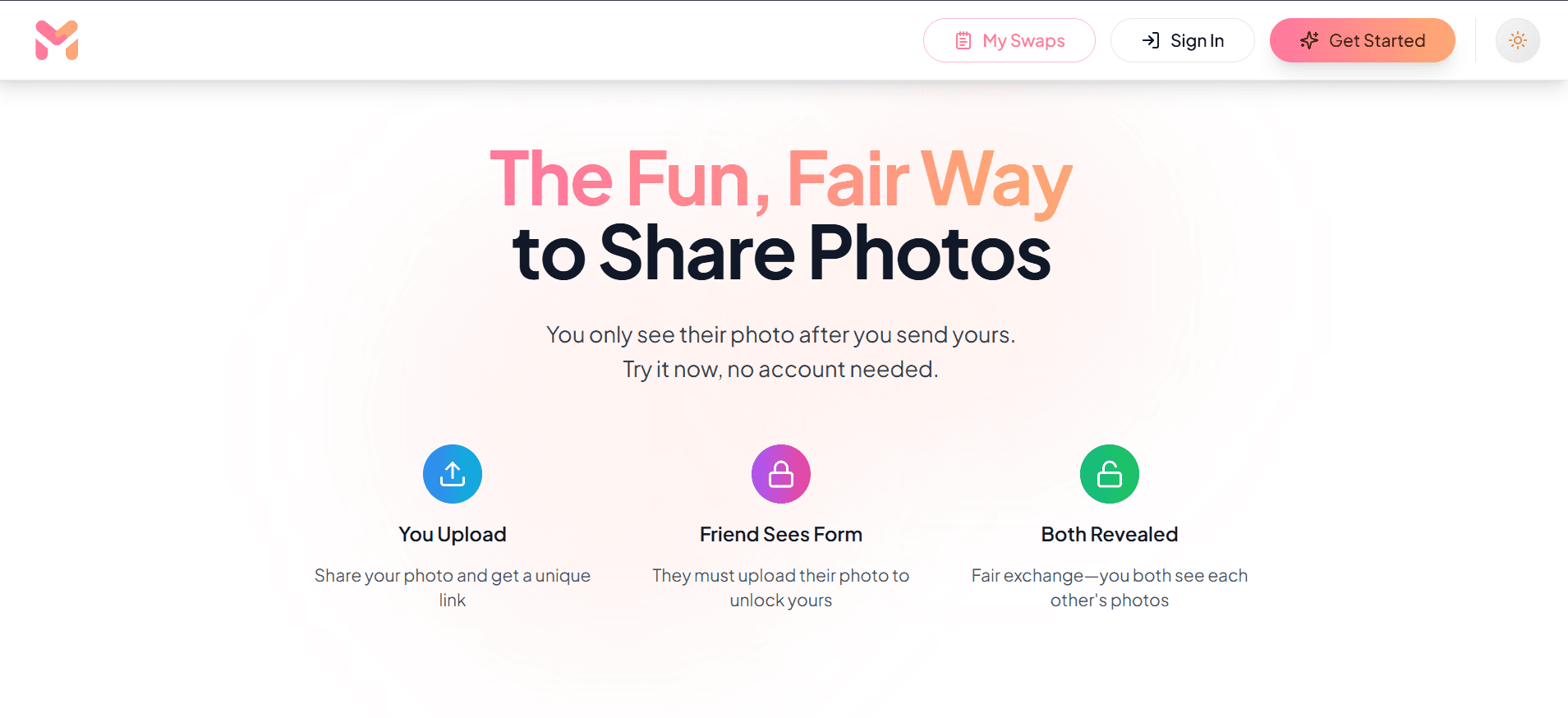Screen dimensions: 1568x718
Task: Open the My Swaps page
Action: pos(1009,40)
